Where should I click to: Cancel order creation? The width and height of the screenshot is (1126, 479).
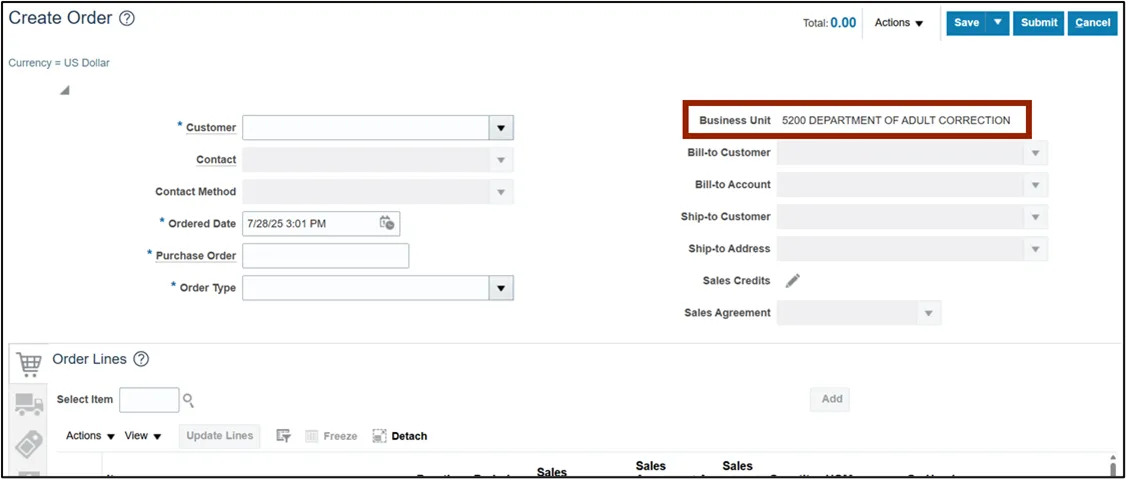point(1093,23)
